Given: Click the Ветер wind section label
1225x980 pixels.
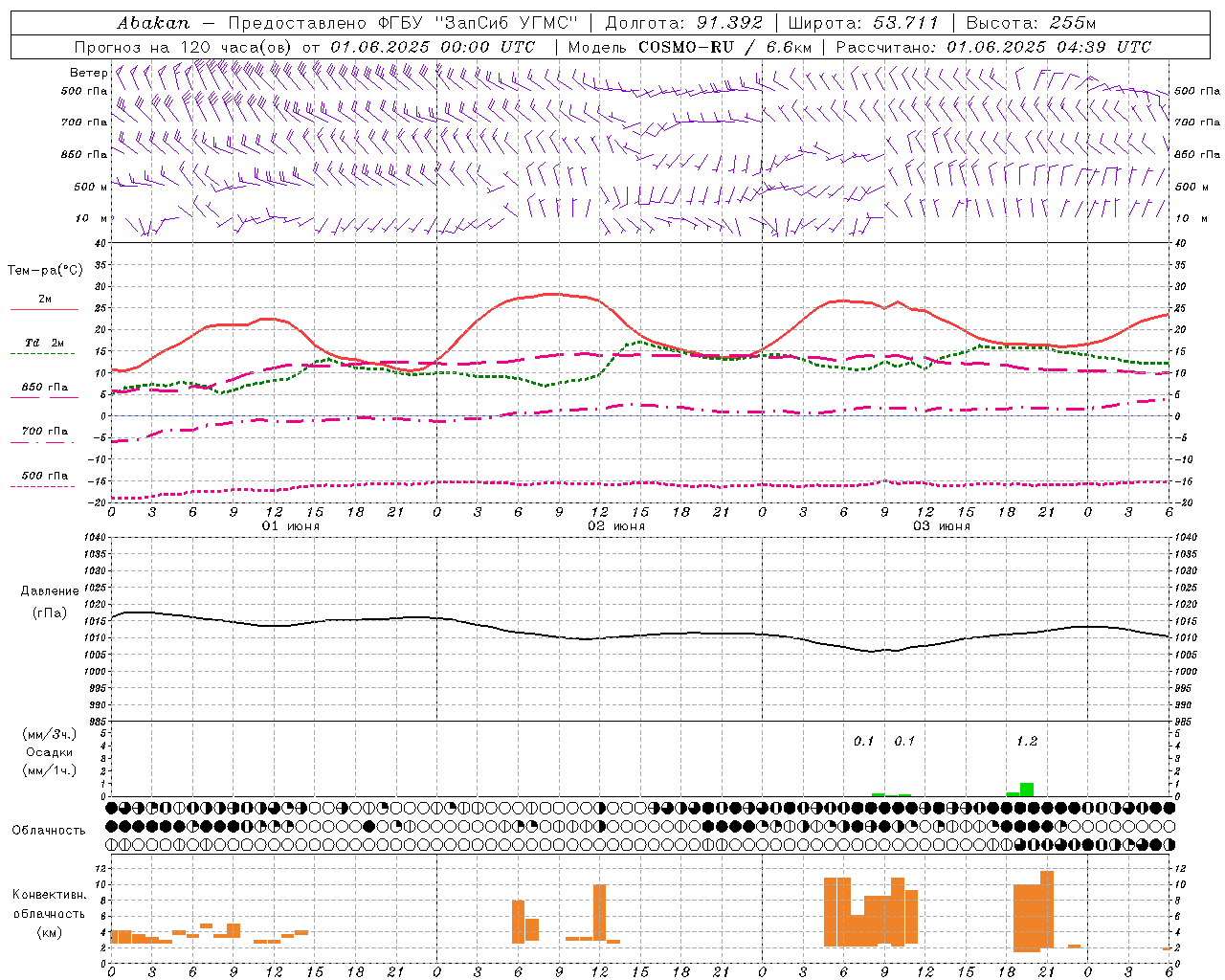Looking at the screenshot, I should pyautogui.click(x=89, y=73).
